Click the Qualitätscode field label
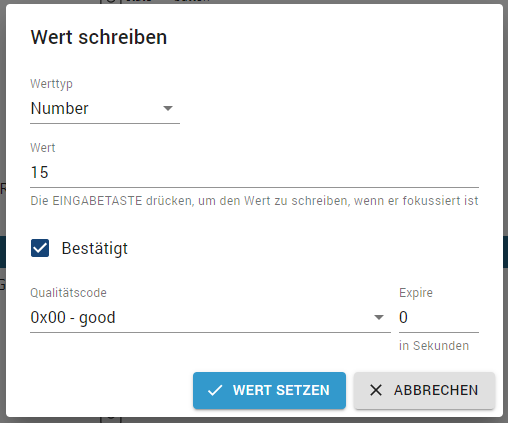 point(68,293)
